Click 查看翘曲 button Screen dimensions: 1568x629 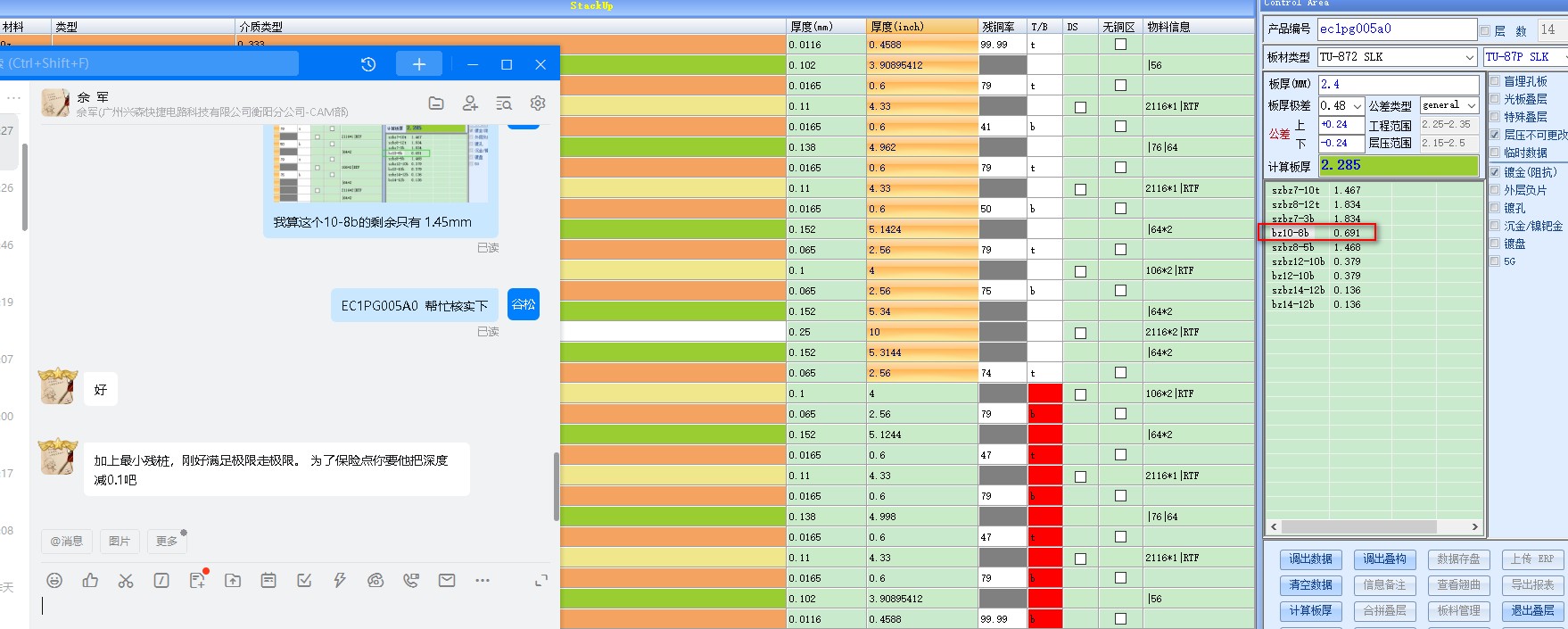click(1458, 585)
